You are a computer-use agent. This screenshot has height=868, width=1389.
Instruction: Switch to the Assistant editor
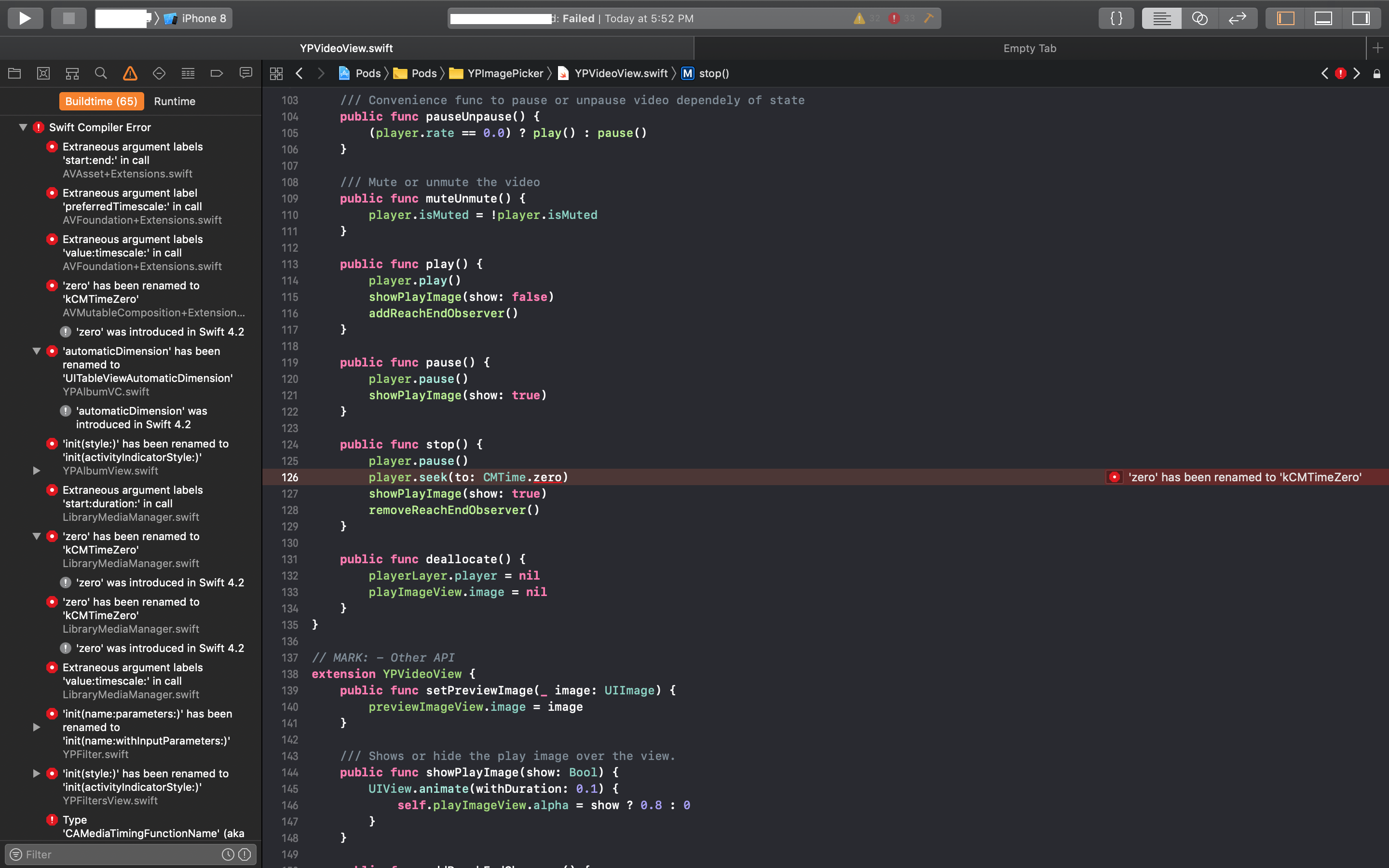[x=1199, y=18]
